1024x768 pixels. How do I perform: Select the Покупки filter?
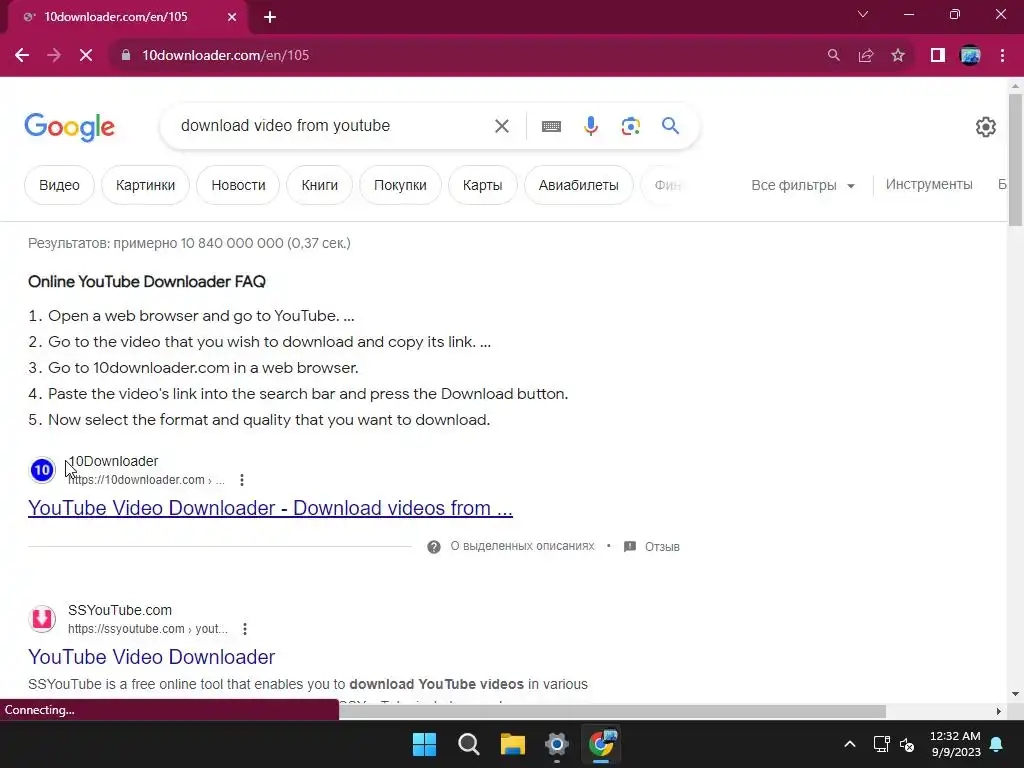(x=400, y=185)
